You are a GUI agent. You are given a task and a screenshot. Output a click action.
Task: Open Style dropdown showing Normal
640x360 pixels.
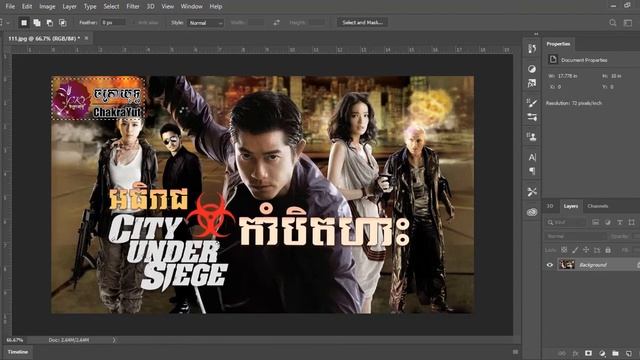click(x=206, y=23)
